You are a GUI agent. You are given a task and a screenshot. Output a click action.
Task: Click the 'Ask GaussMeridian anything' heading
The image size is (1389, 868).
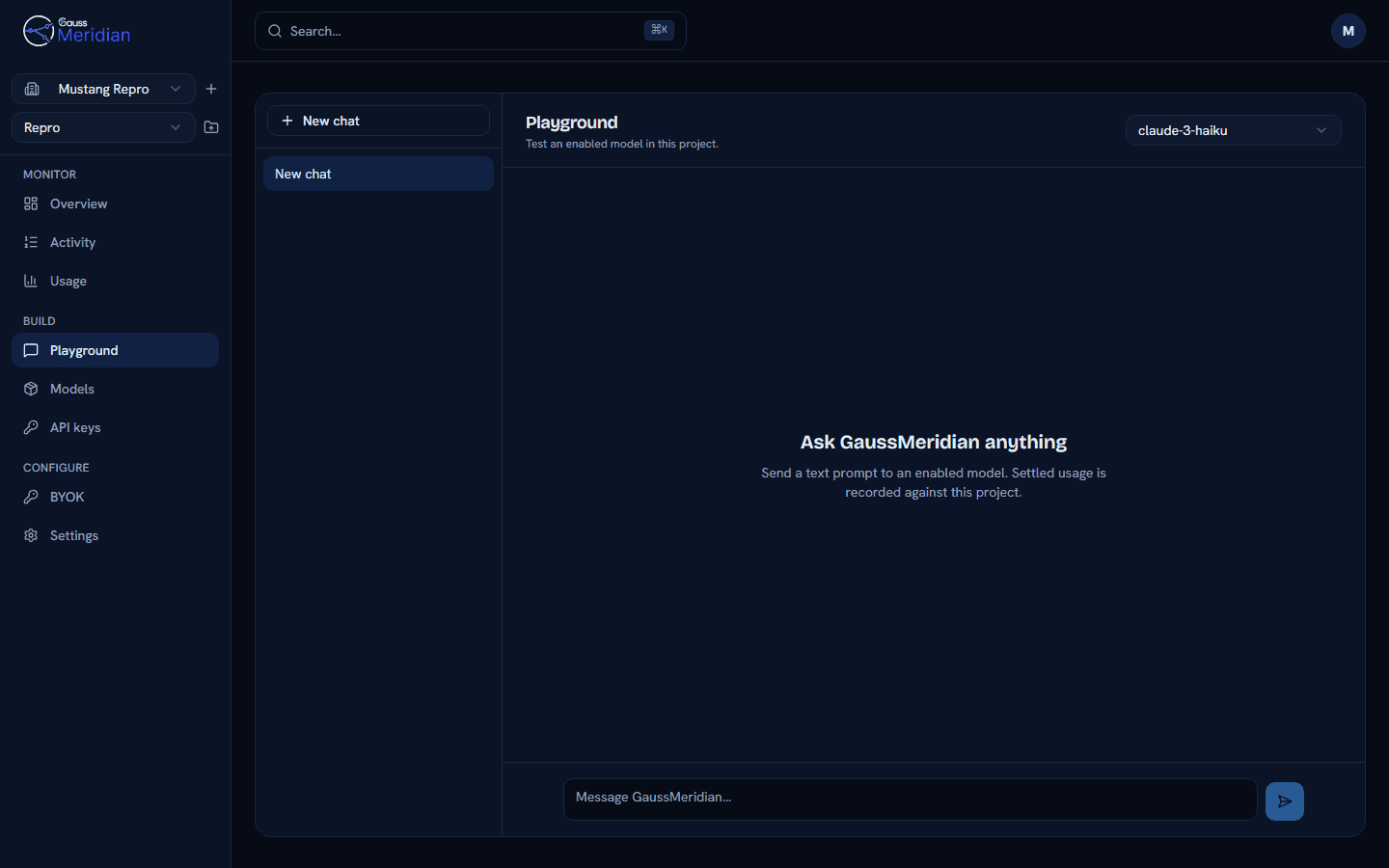(x=934, y=442)
